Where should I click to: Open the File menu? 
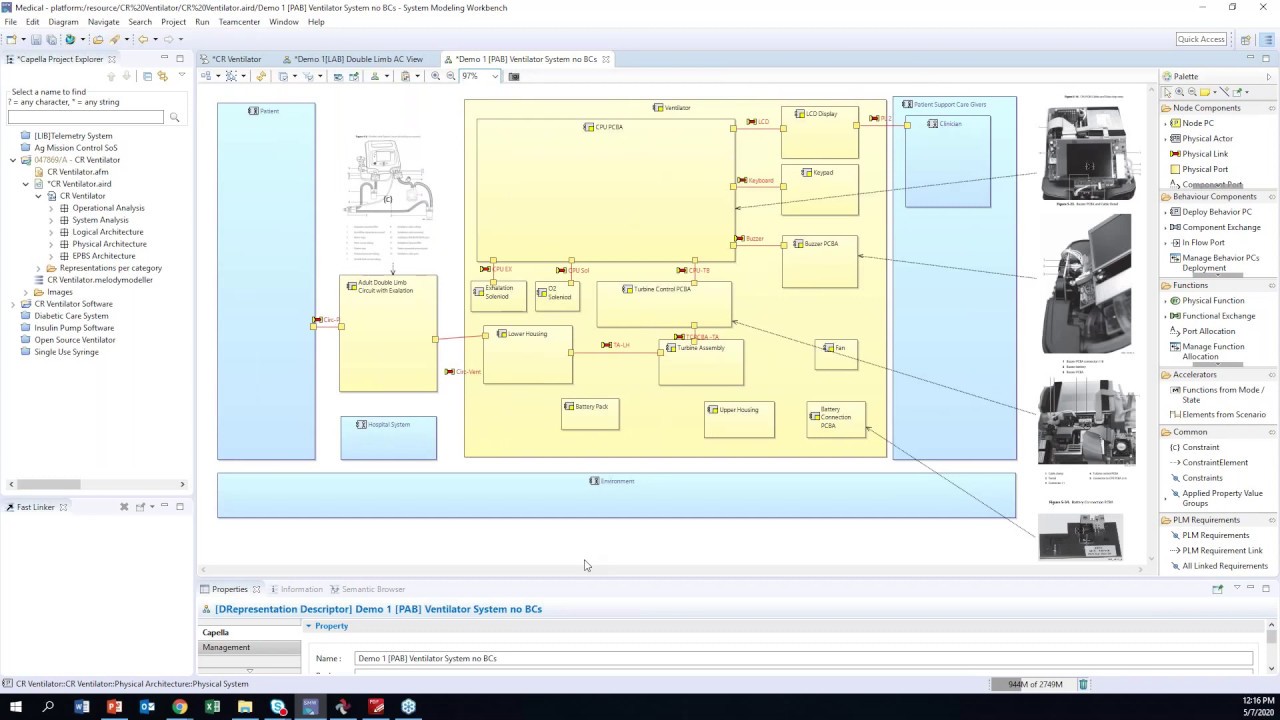[10, 21]
